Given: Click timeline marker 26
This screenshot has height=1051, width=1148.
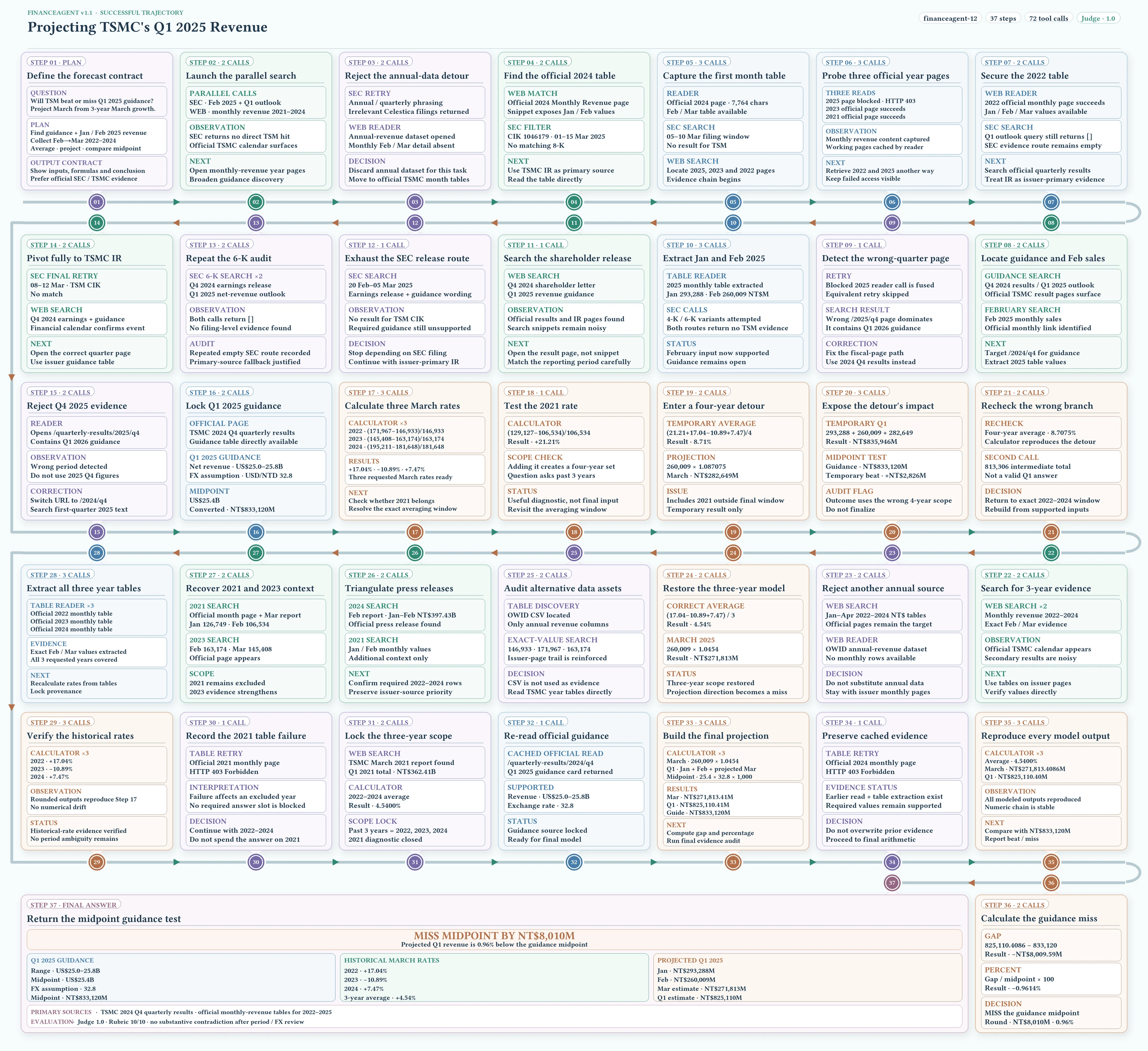Looking at the screenshot, I should [x=415, y=552].
